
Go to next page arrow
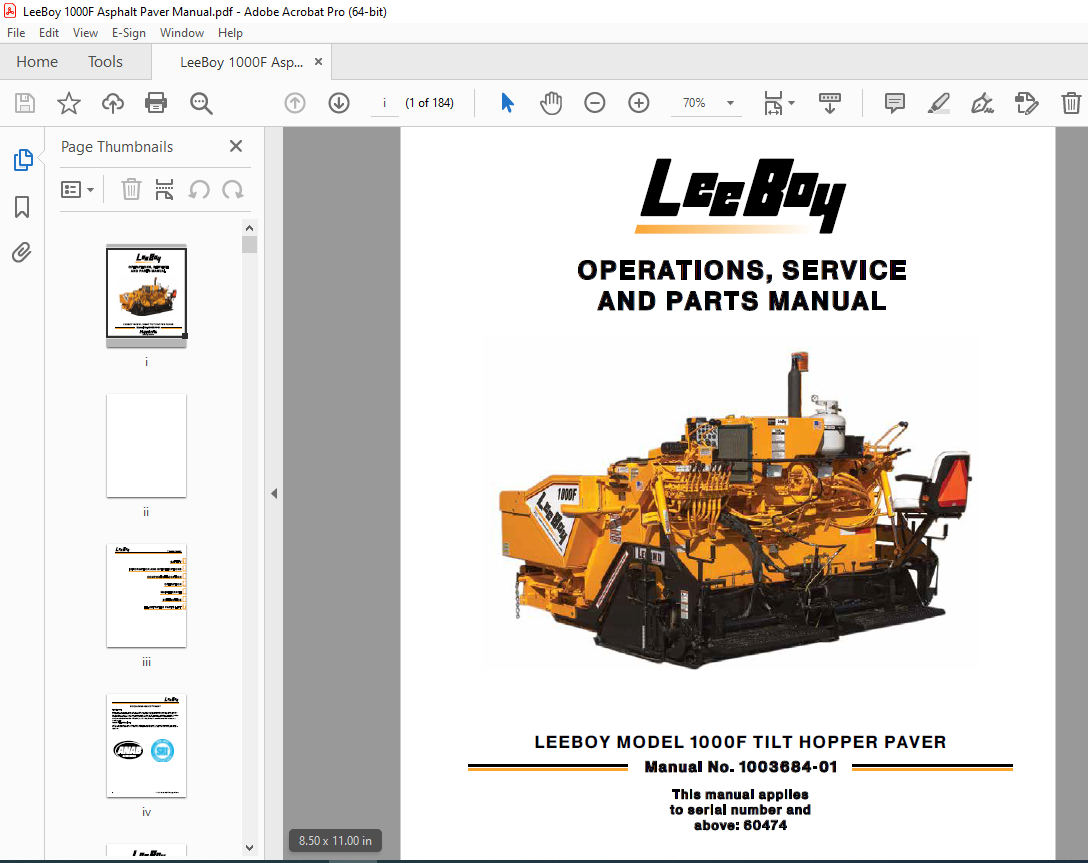[339, 103]
